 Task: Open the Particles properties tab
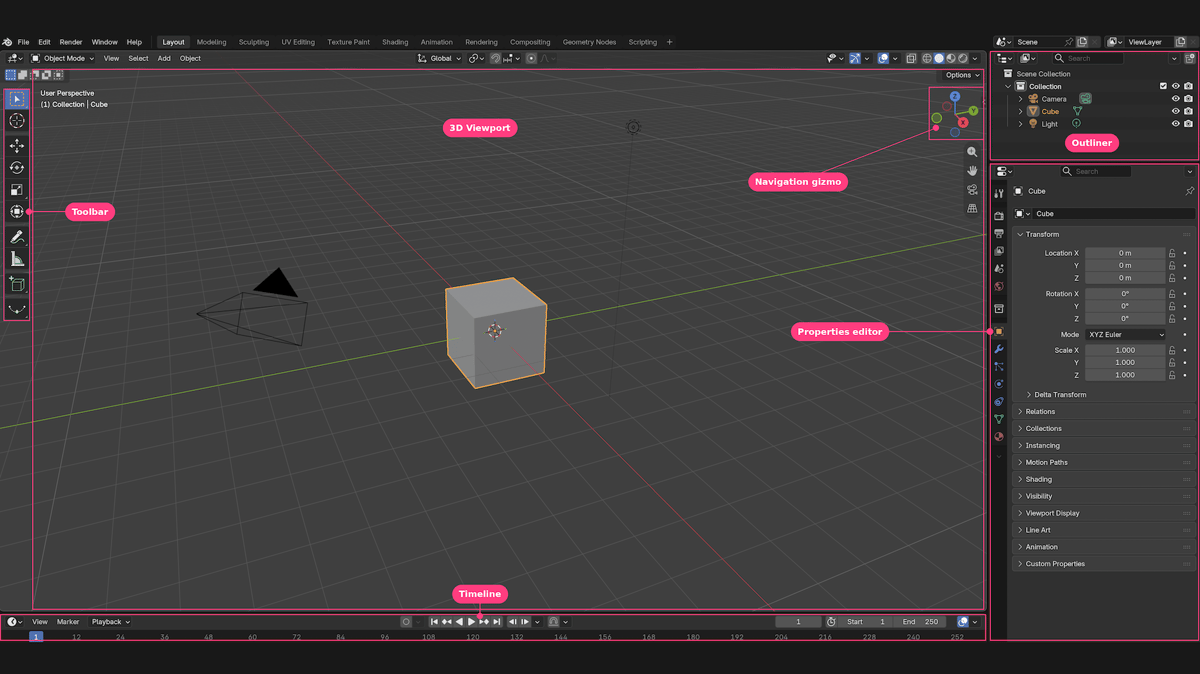(x=998, y=367)
